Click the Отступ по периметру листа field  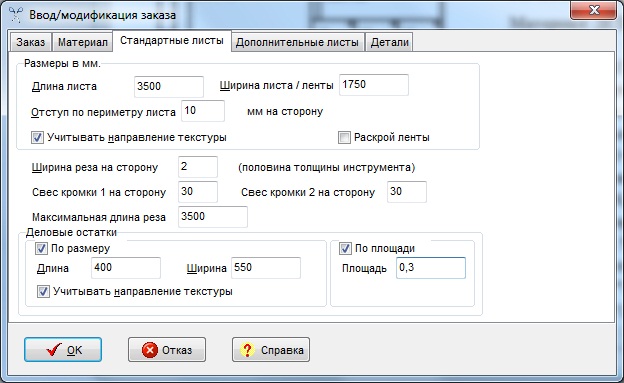[203, 111]
